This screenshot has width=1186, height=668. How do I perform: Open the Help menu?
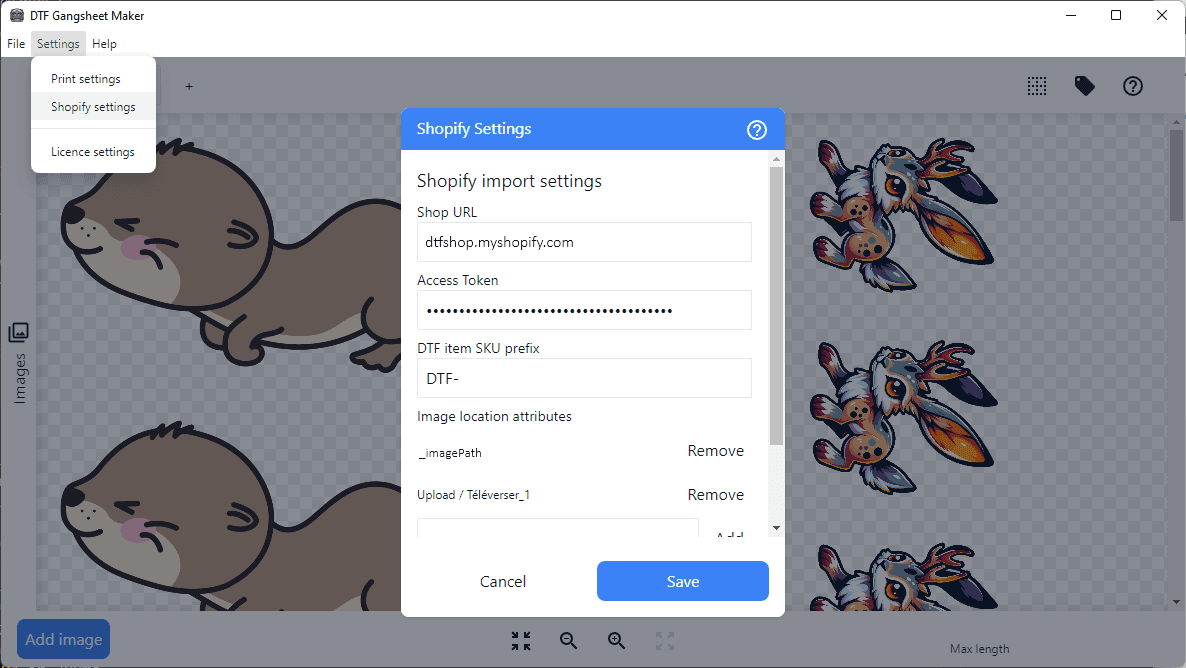tap(104, 44)
